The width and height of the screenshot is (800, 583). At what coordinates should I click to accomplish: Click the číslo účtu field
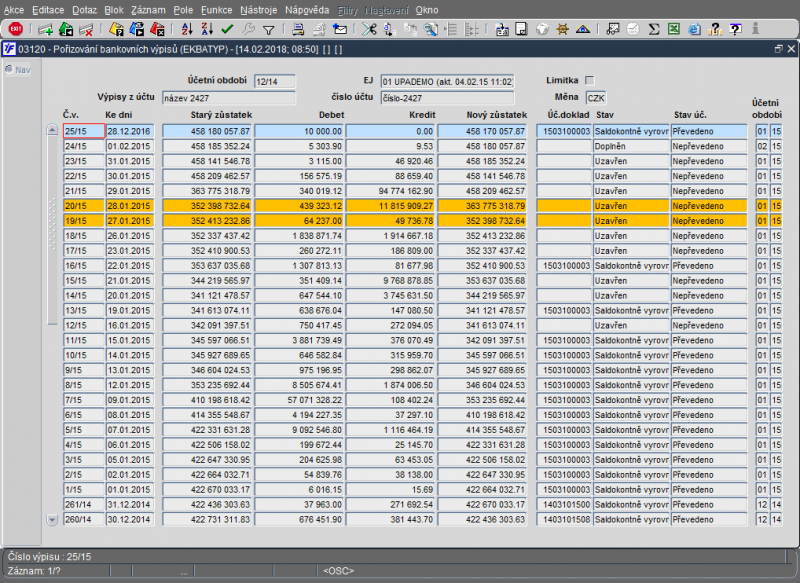(446, 98)
